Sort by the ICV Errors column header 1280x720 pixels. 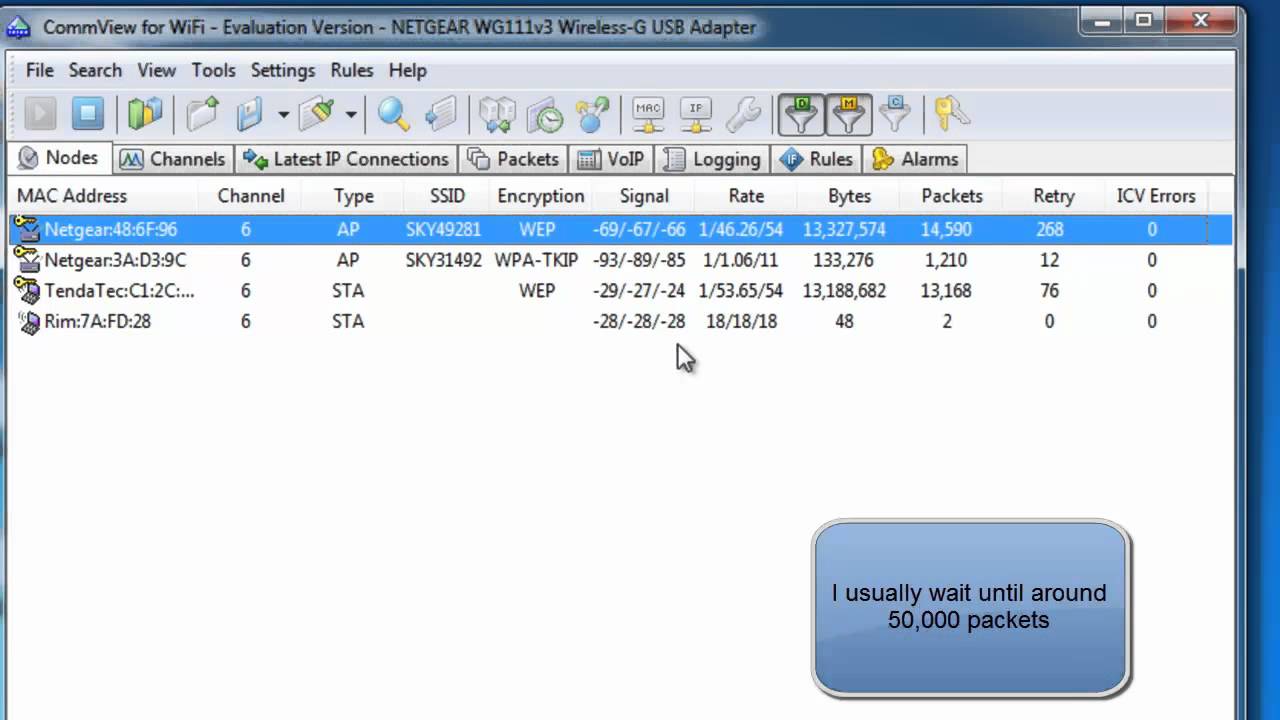click(x=1156, y=196)
